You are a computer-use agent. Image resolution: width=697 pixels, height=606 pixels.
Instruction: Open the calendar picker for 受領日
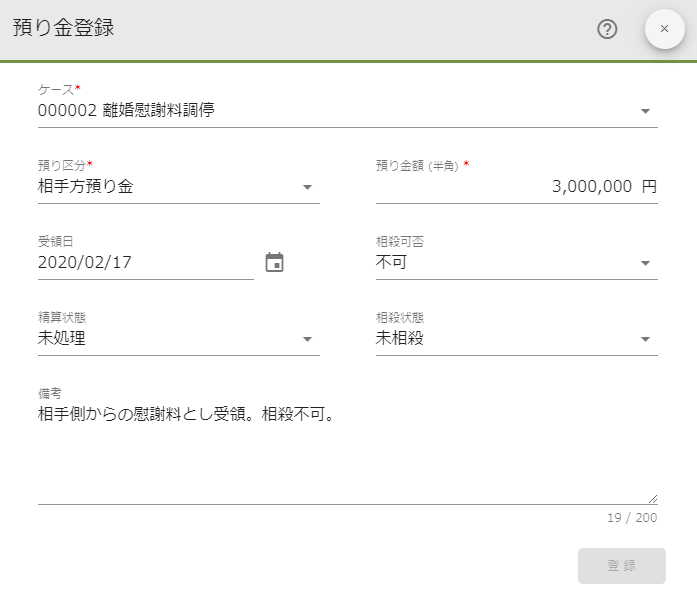point(274,262)
